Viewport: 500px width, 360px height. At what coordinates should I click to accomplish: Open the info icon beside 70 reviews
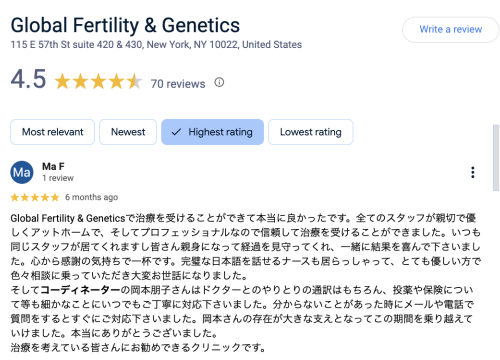click(x=219, y=82)
